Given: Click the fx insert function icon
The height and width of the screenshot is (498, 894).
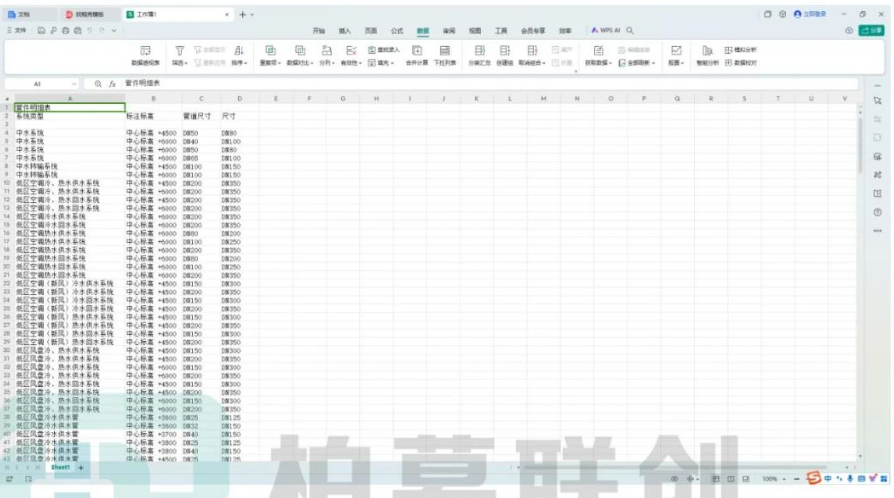Looking at the screenshot, I should coord(112,84).
